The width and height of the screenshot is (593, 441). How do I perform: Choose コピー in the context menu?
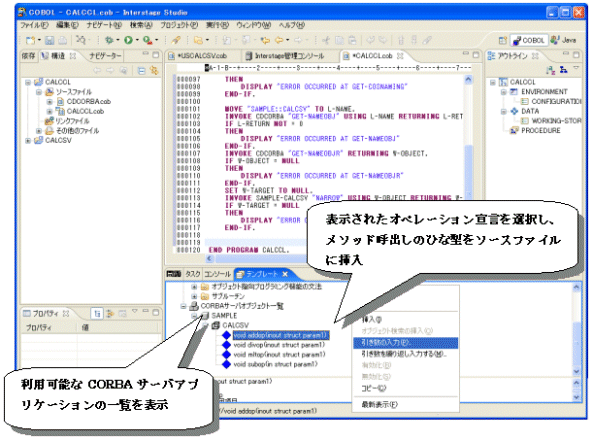(405, 388)
